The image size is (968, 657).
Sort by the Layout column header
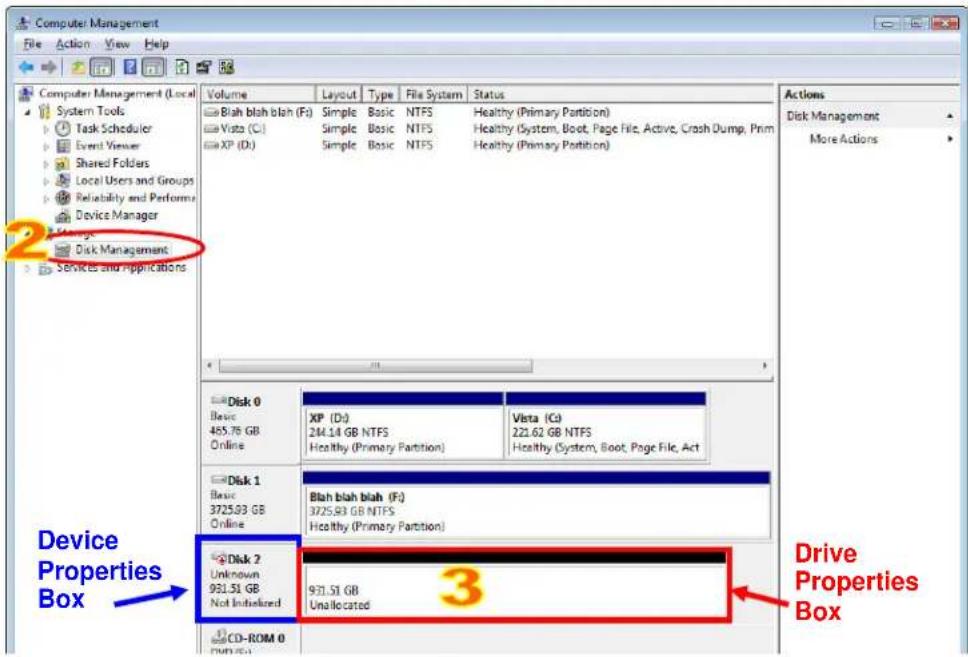click(x=339, y=94)
